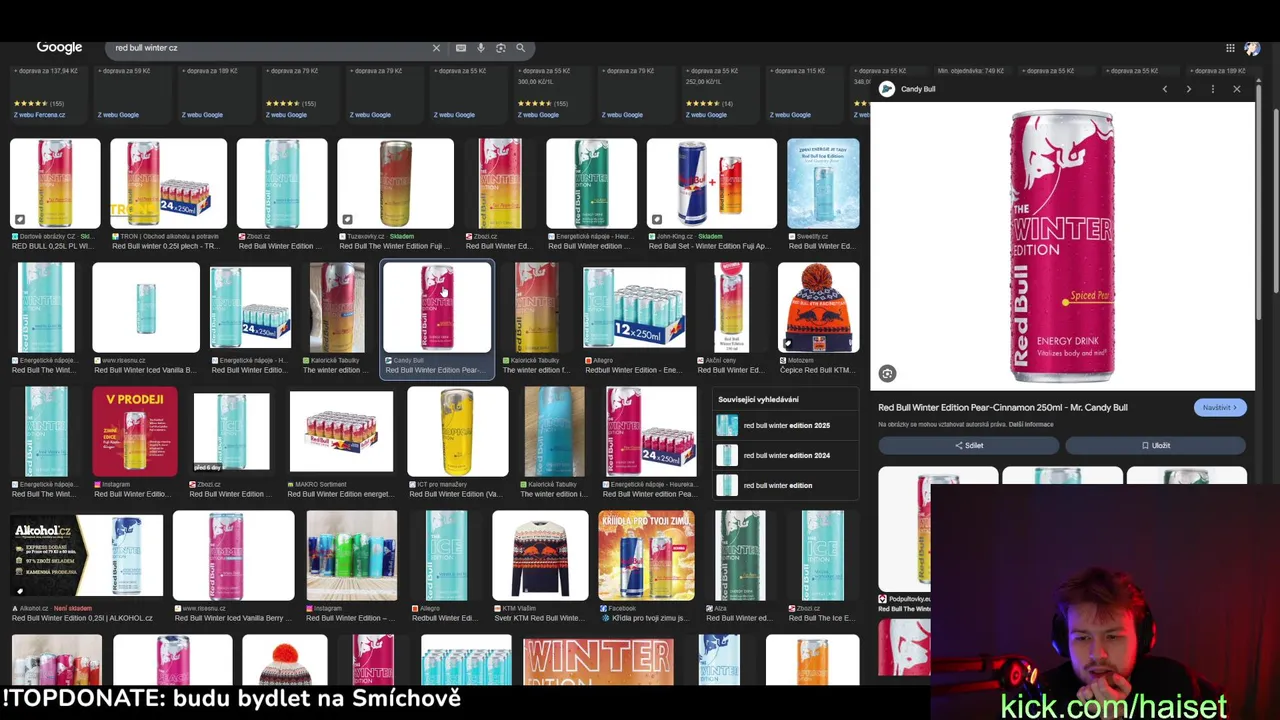Click the Sdílet share button
1280x720 pixels.
968,445
